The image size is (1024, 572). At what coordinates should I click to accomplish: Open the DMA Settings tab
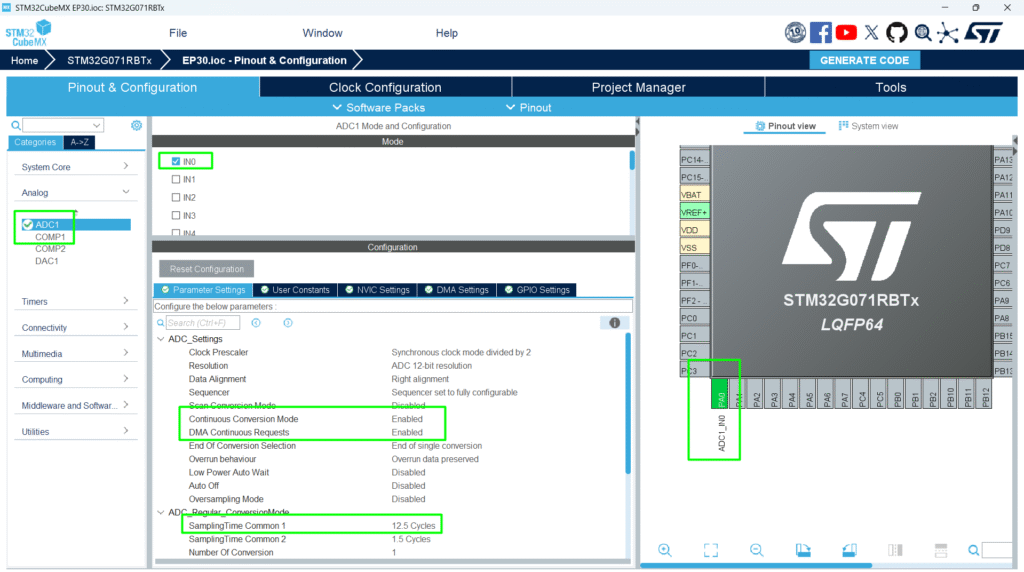tap(455, 290)
